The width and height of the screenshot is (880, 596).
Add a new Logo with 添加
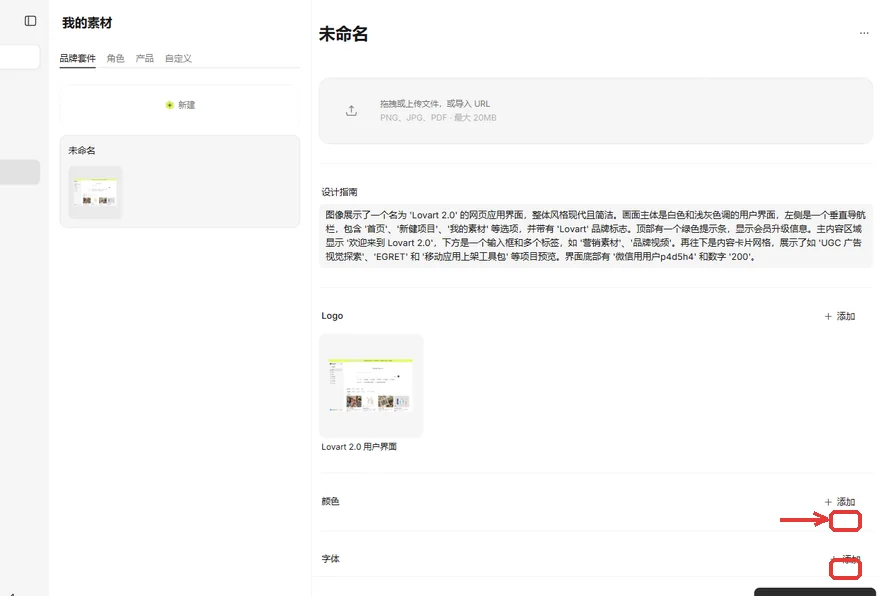(840, 317)
